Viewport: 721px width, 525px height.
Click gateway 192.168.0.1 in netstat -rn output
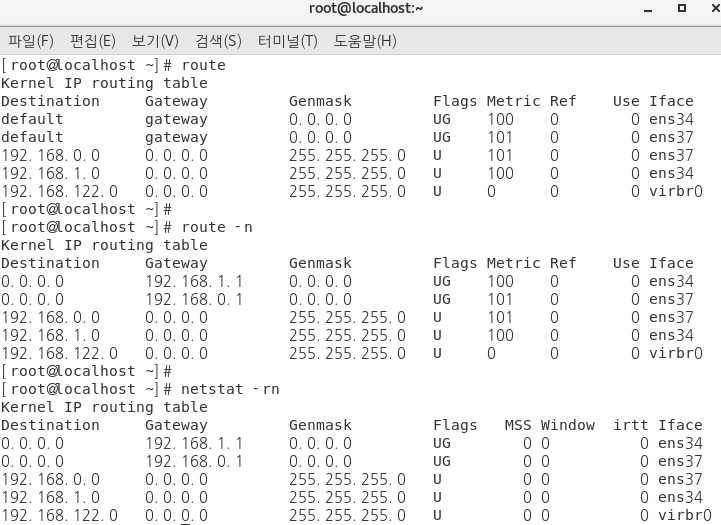(194, 461)
